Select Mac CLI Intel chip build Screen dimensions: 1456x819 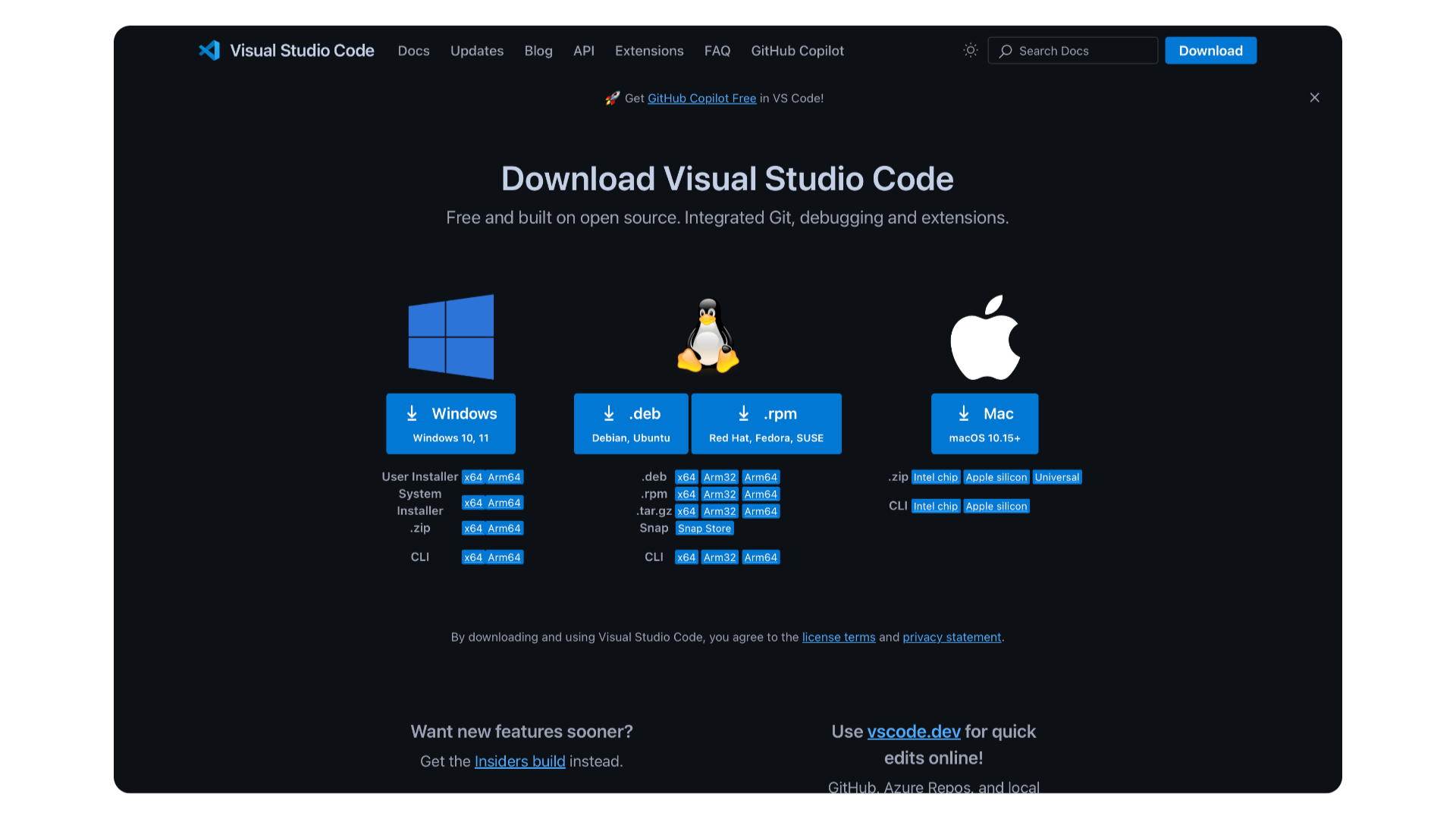936,507
